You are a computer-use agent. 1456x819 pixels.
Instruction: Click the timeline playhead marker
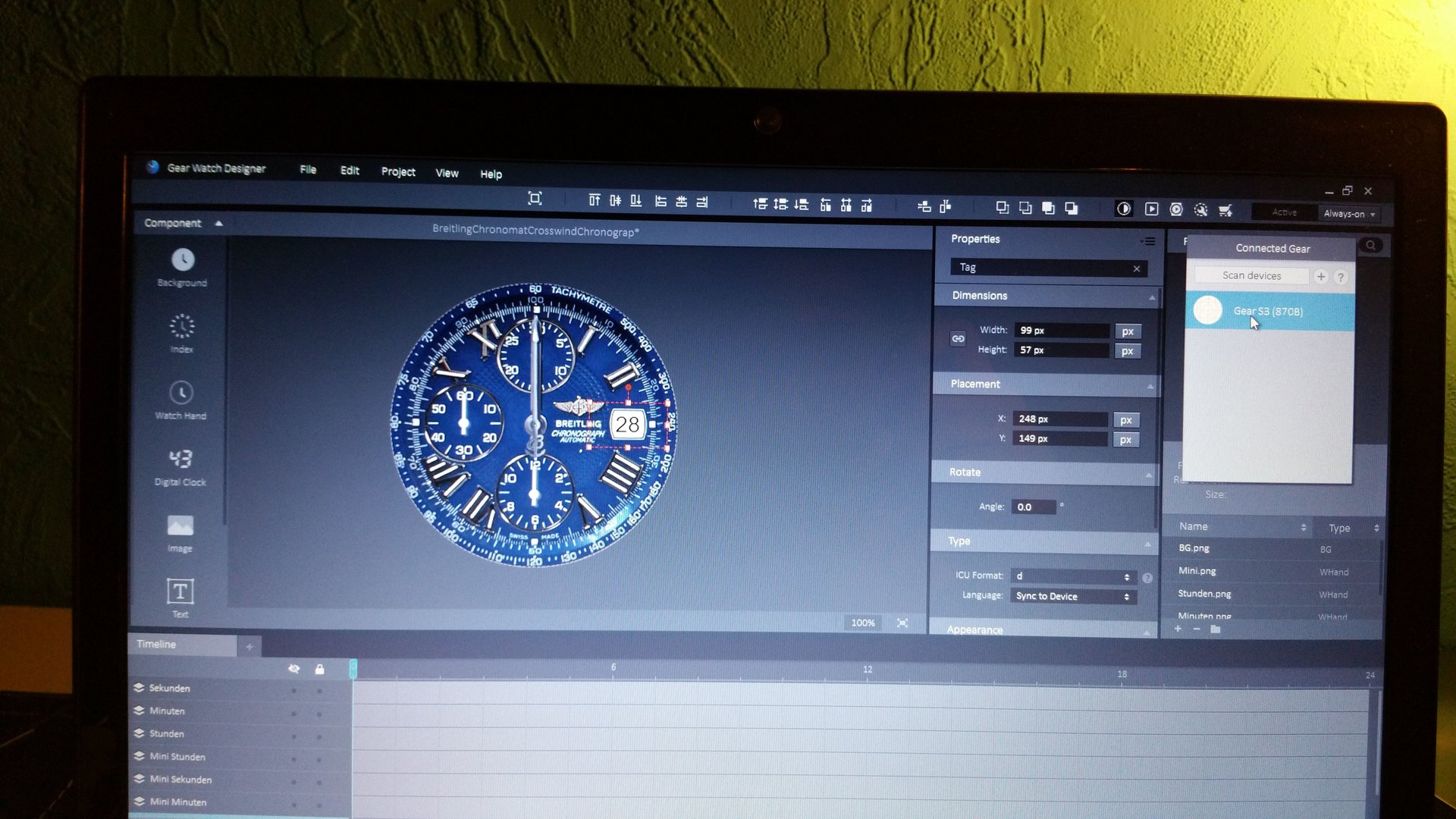[x=353, y=669]
